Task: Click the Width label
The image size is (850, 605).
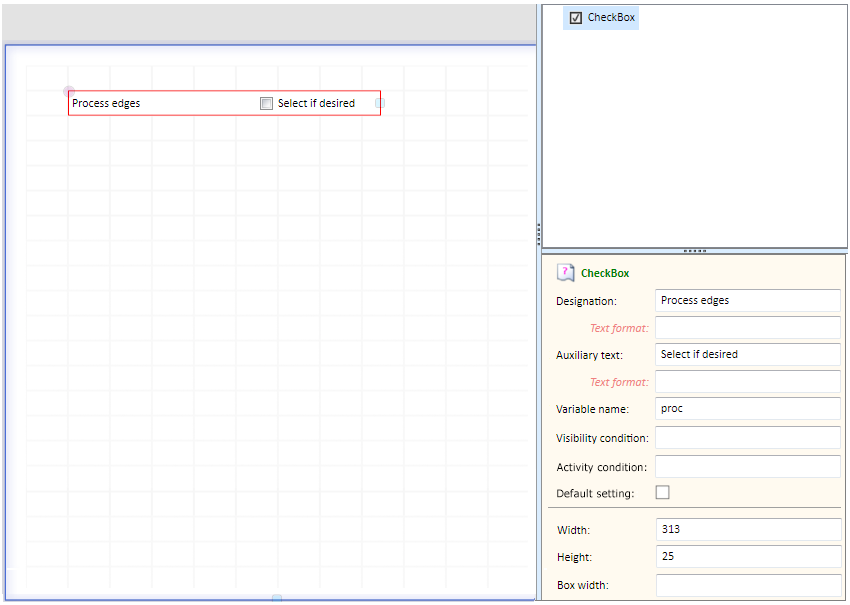Action: [x=574, y=530]
